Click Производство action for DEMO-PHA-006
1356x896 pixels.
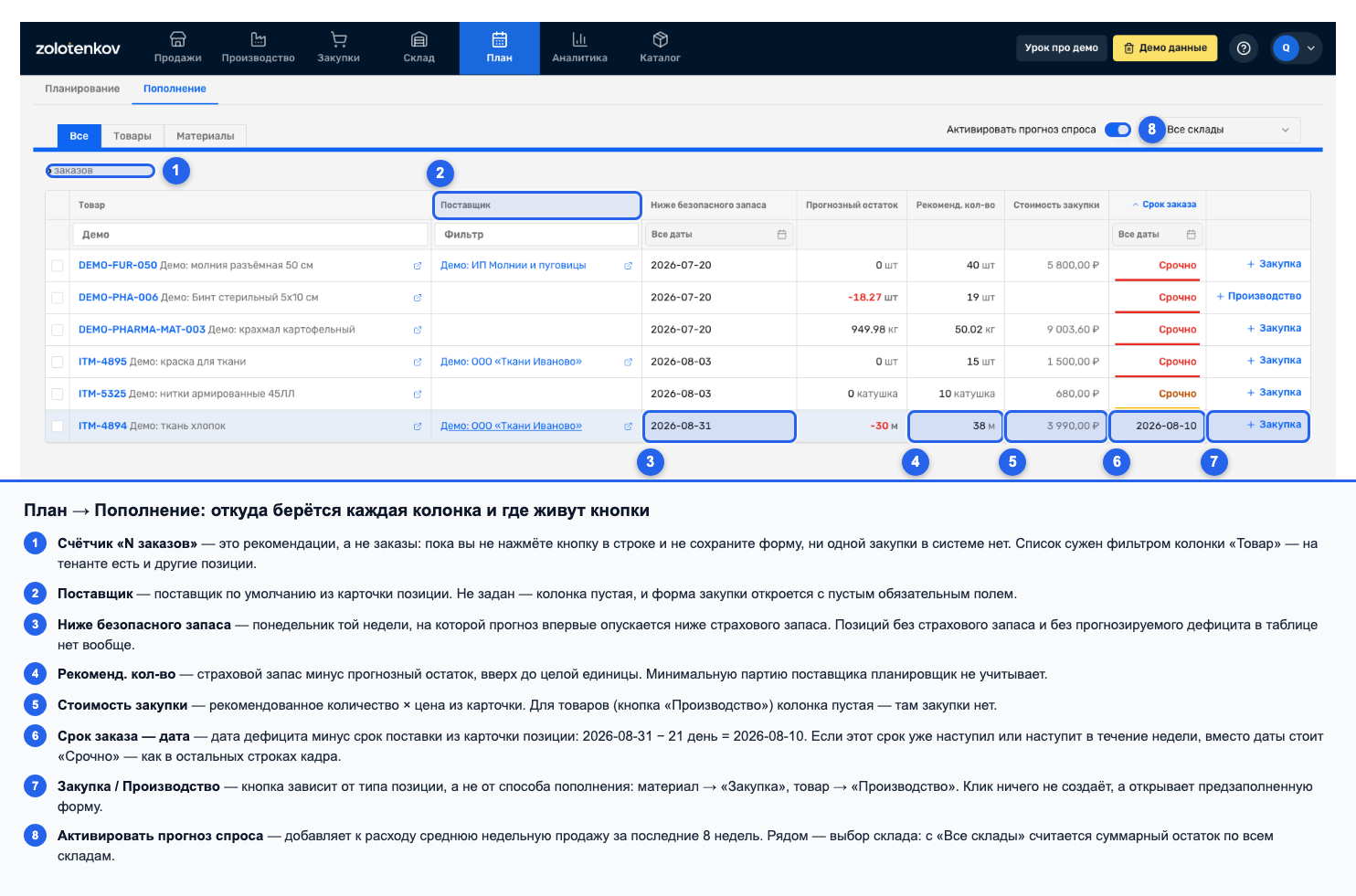pos(1259,296)
